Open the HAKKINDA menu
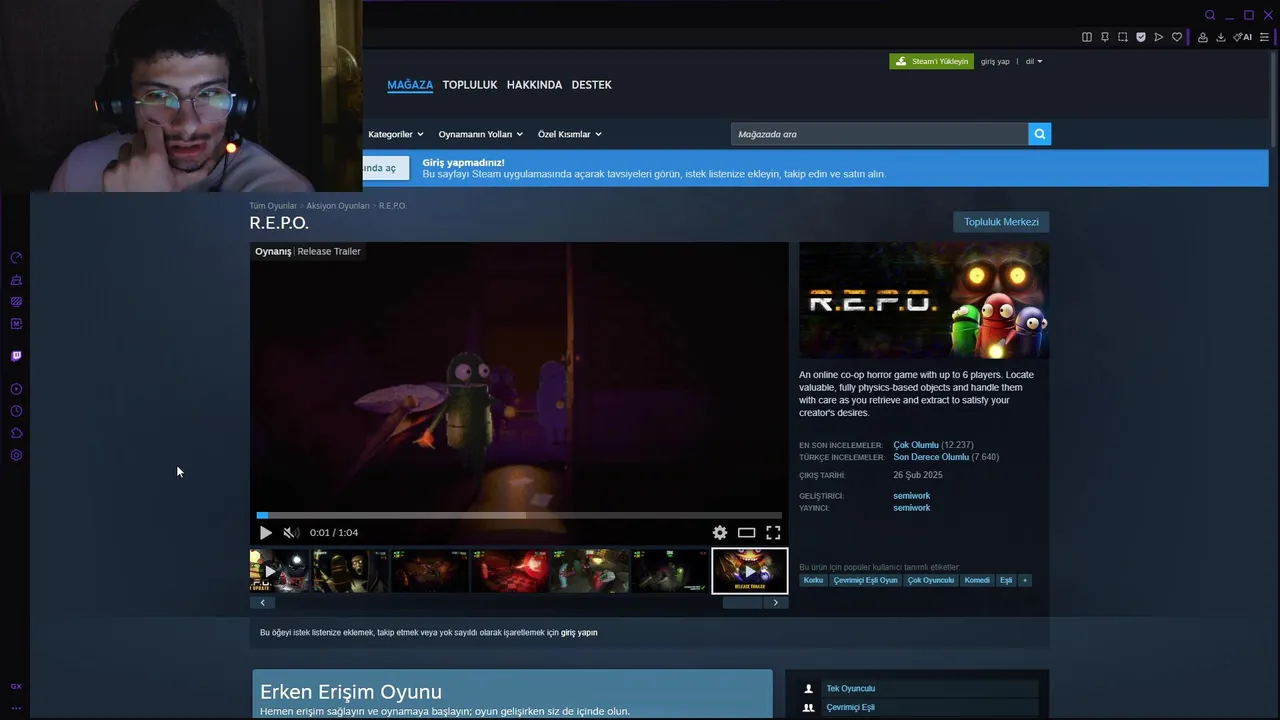 (x=534, y=85)
